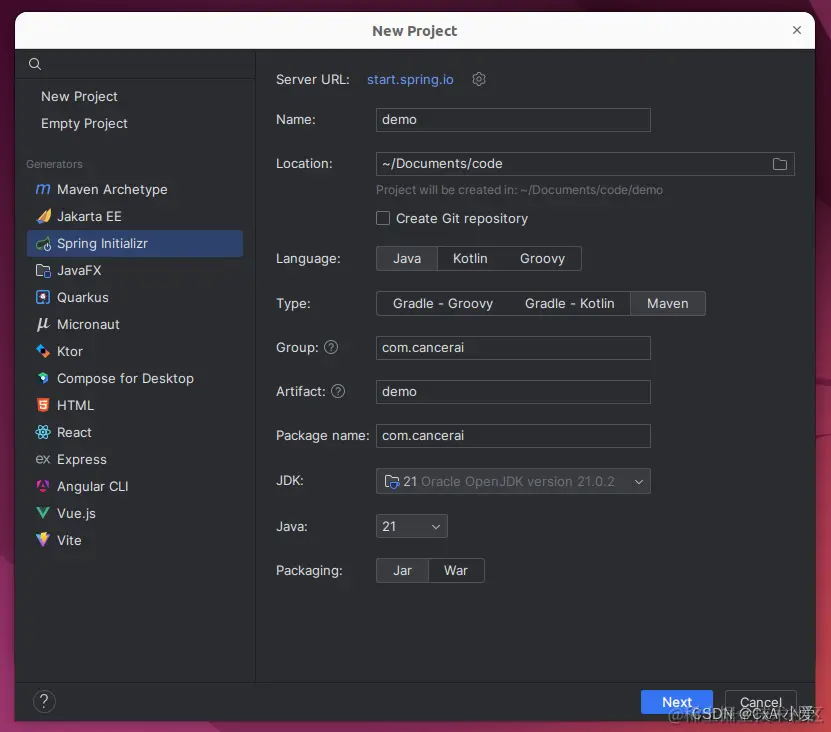
Task: Select Empty Project in sidebar
Action: pos(84,124)
